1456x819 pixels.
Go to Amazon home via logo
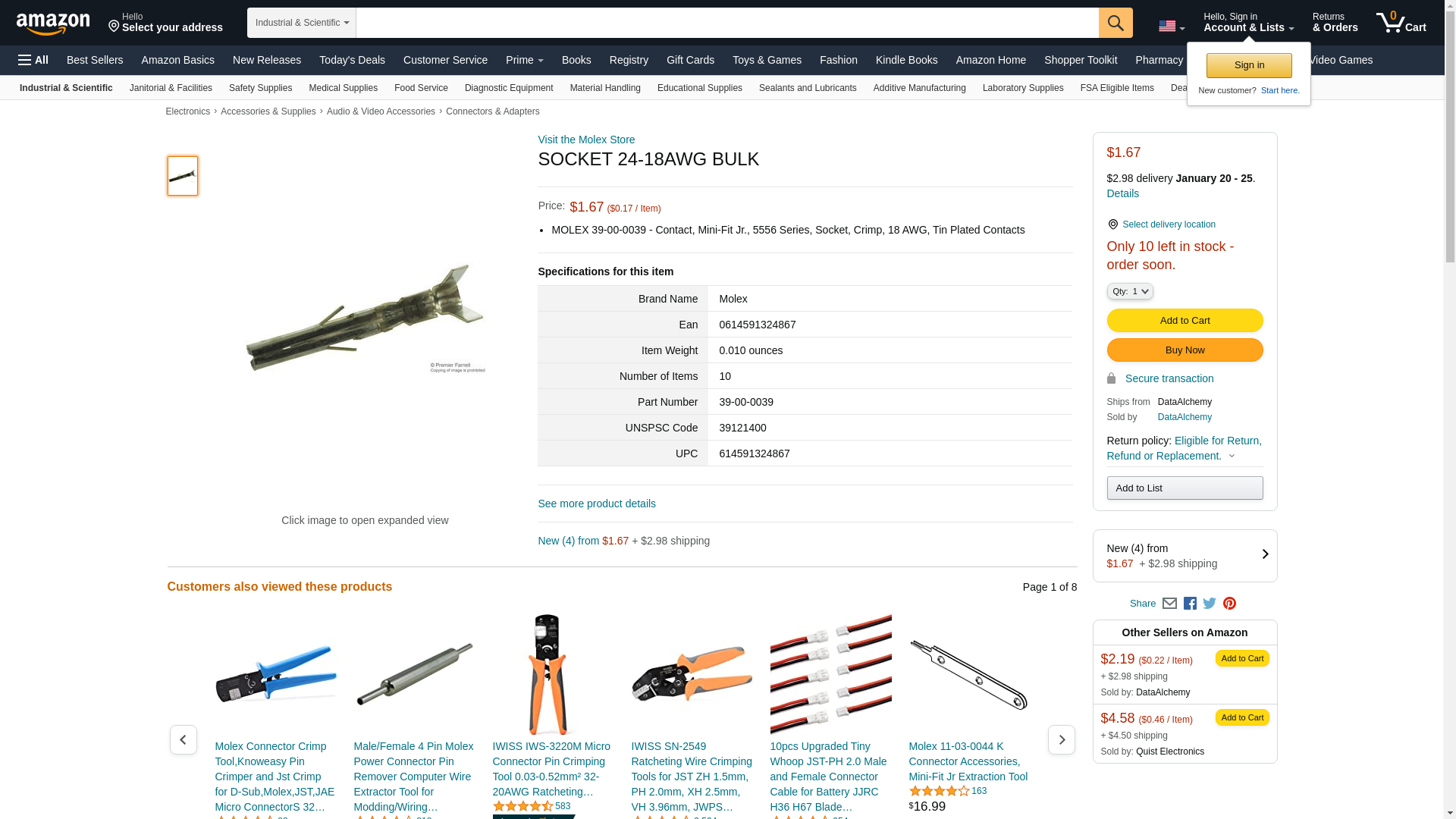tap(53, 24)
